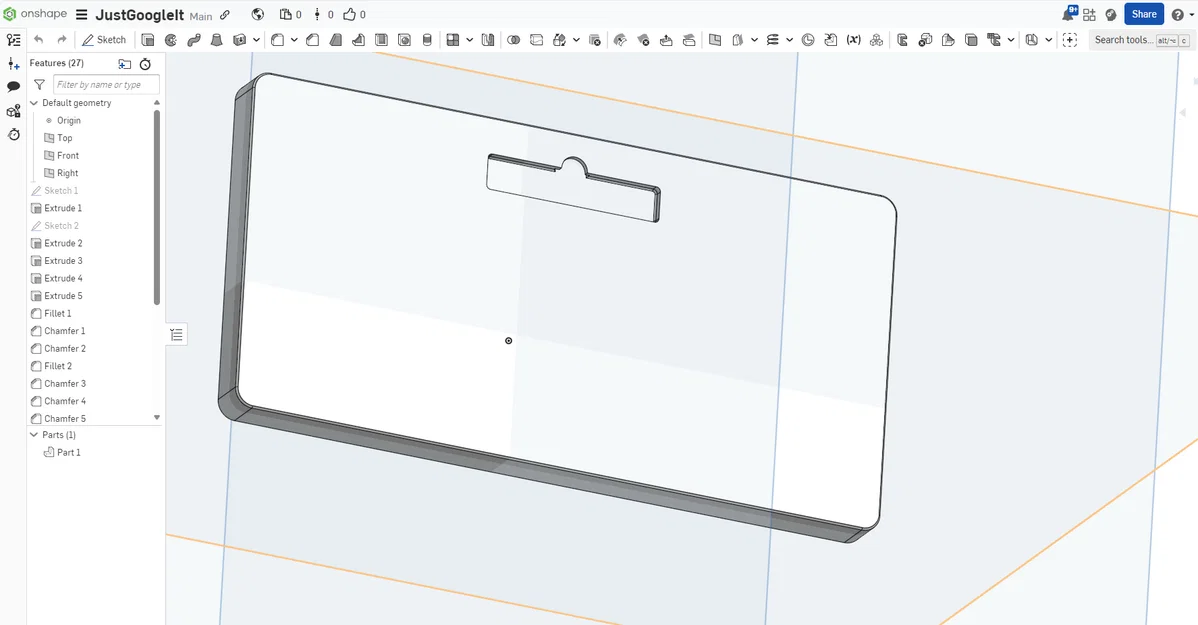Viewport: 1198px width, 625px height.
Task: Click the add folder icon in Features header
Action: 125,64
